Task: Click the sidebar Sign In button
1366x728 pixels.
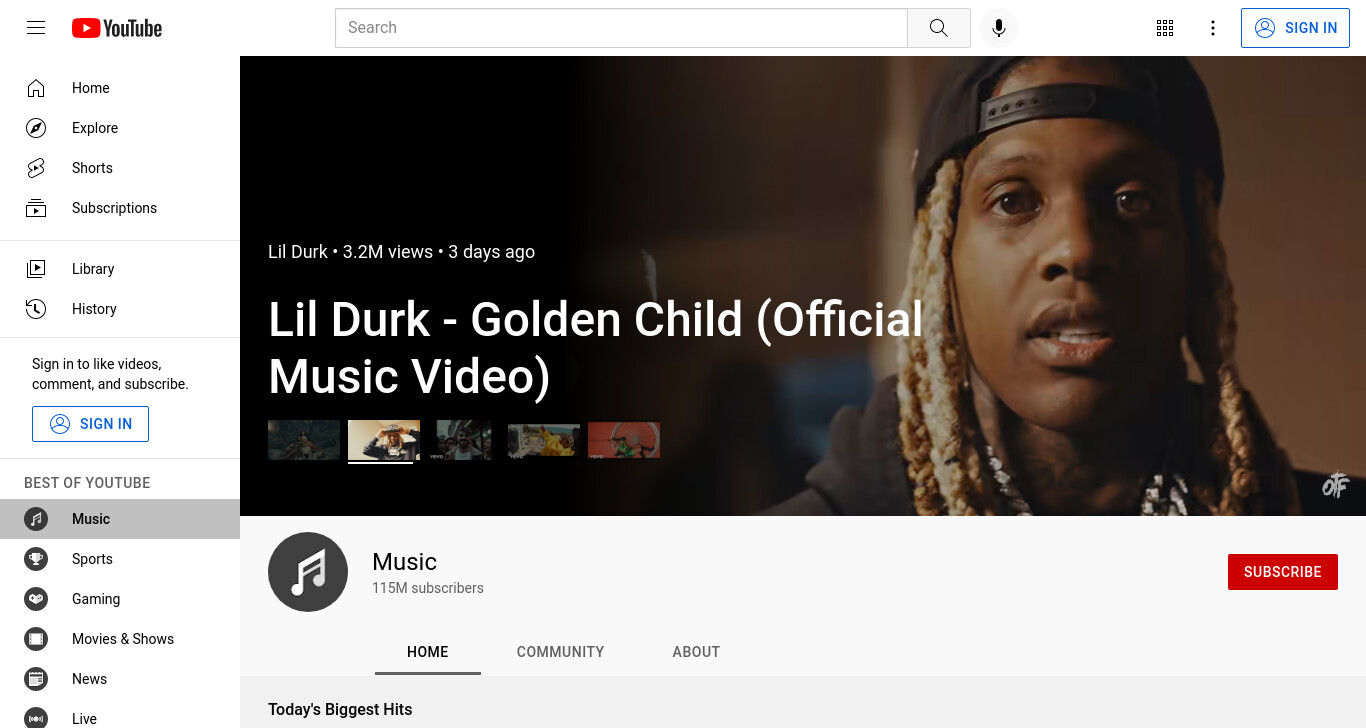Action: click(90, 424)
